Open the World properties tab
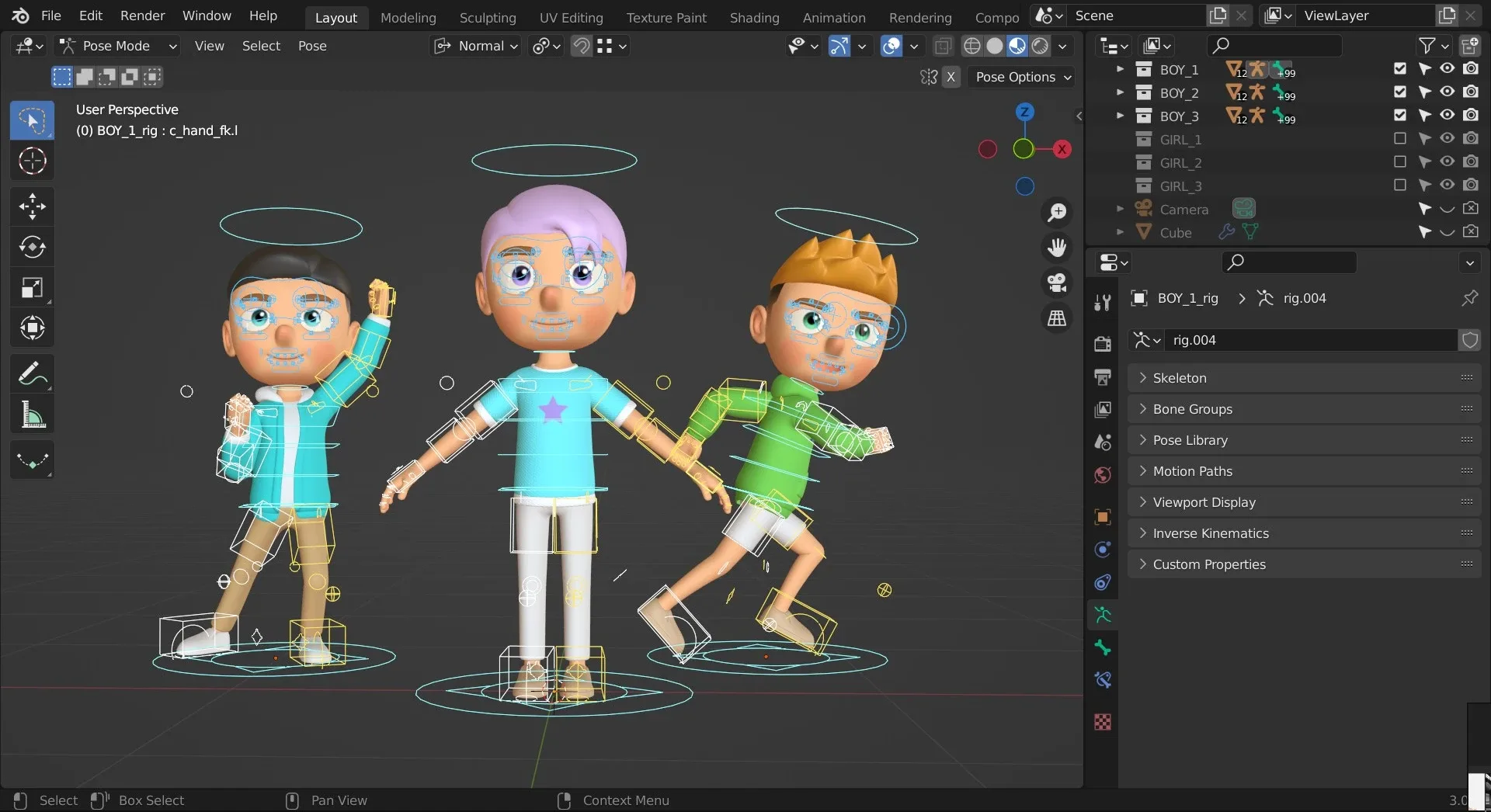 (x=1102, y=474)
